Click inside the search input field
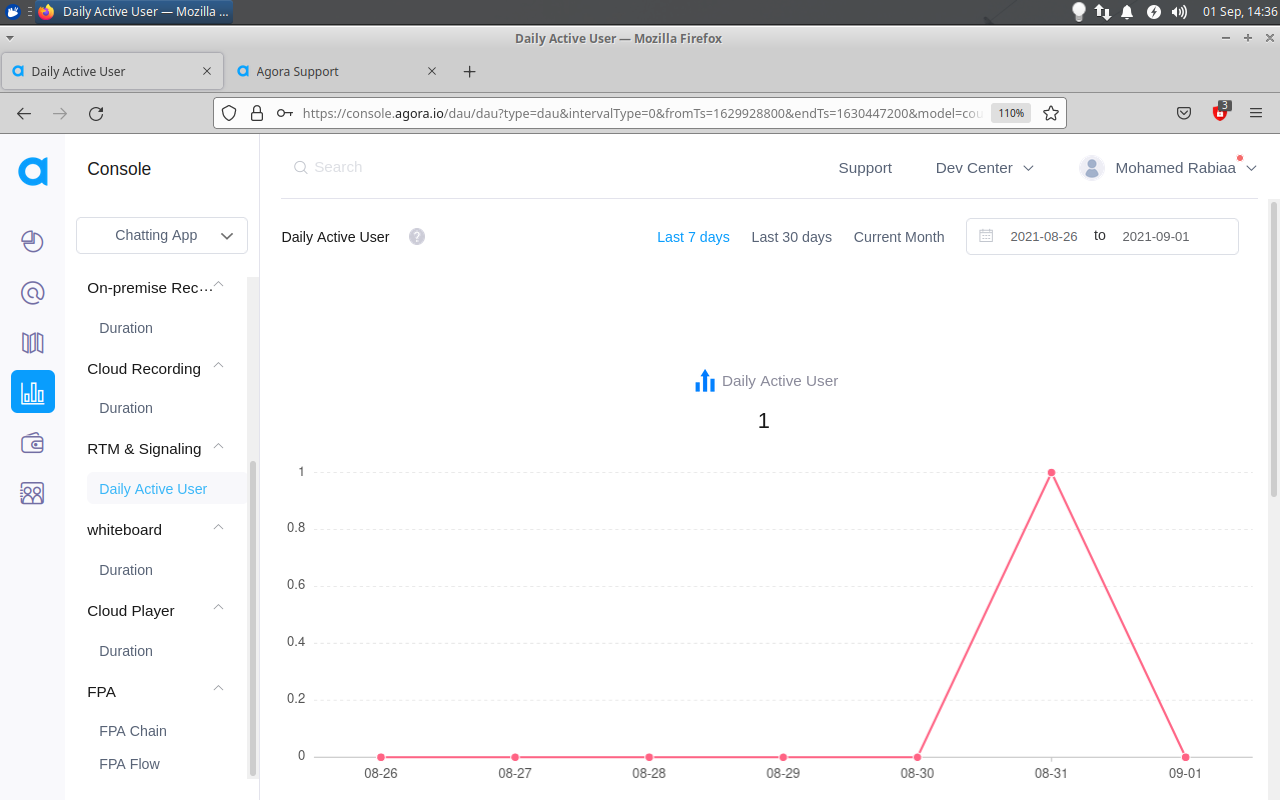Screen dimensions: 1280x800 click(360, 166)
